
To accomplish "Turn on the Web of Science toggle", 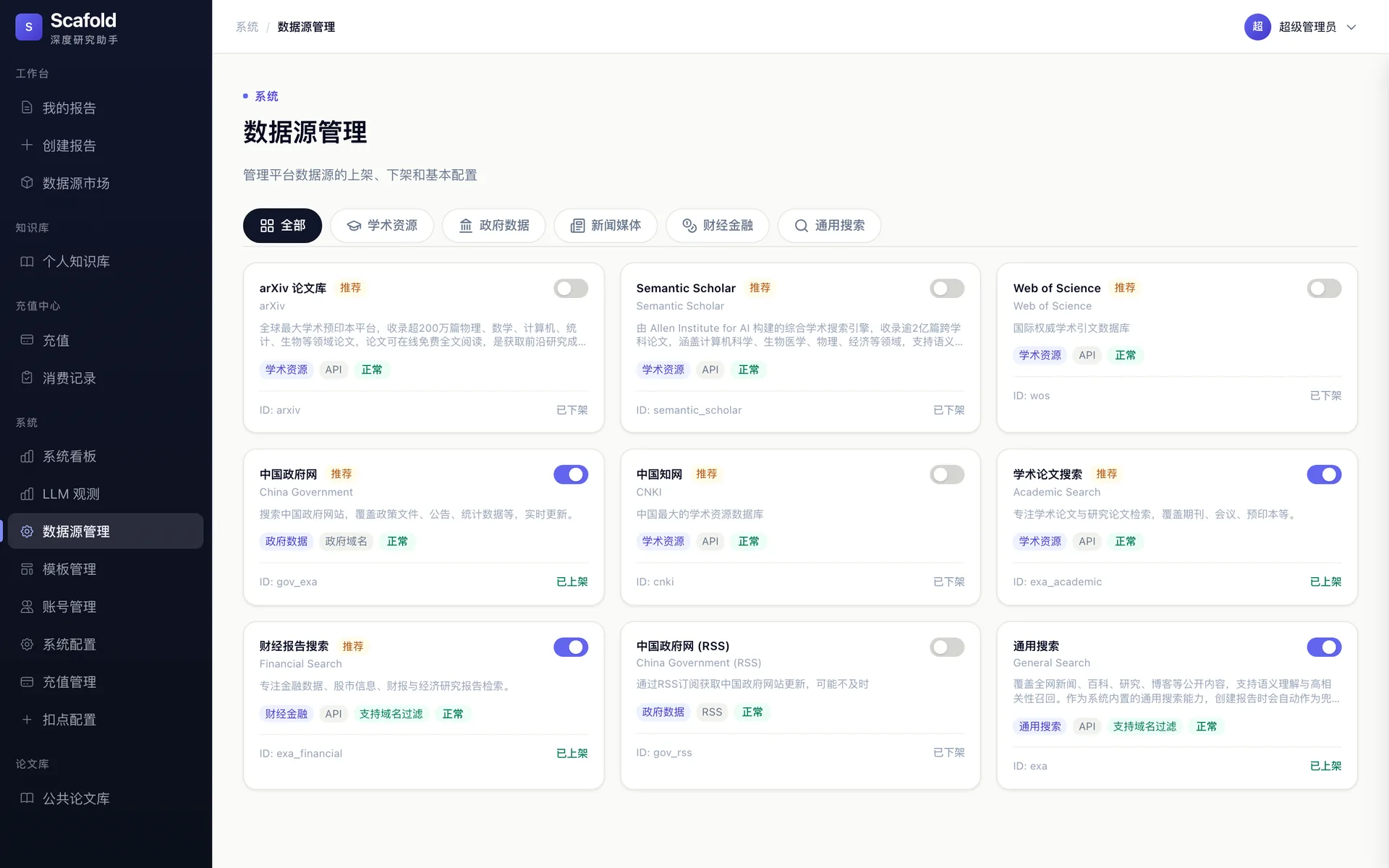I will coord(1324,289).
